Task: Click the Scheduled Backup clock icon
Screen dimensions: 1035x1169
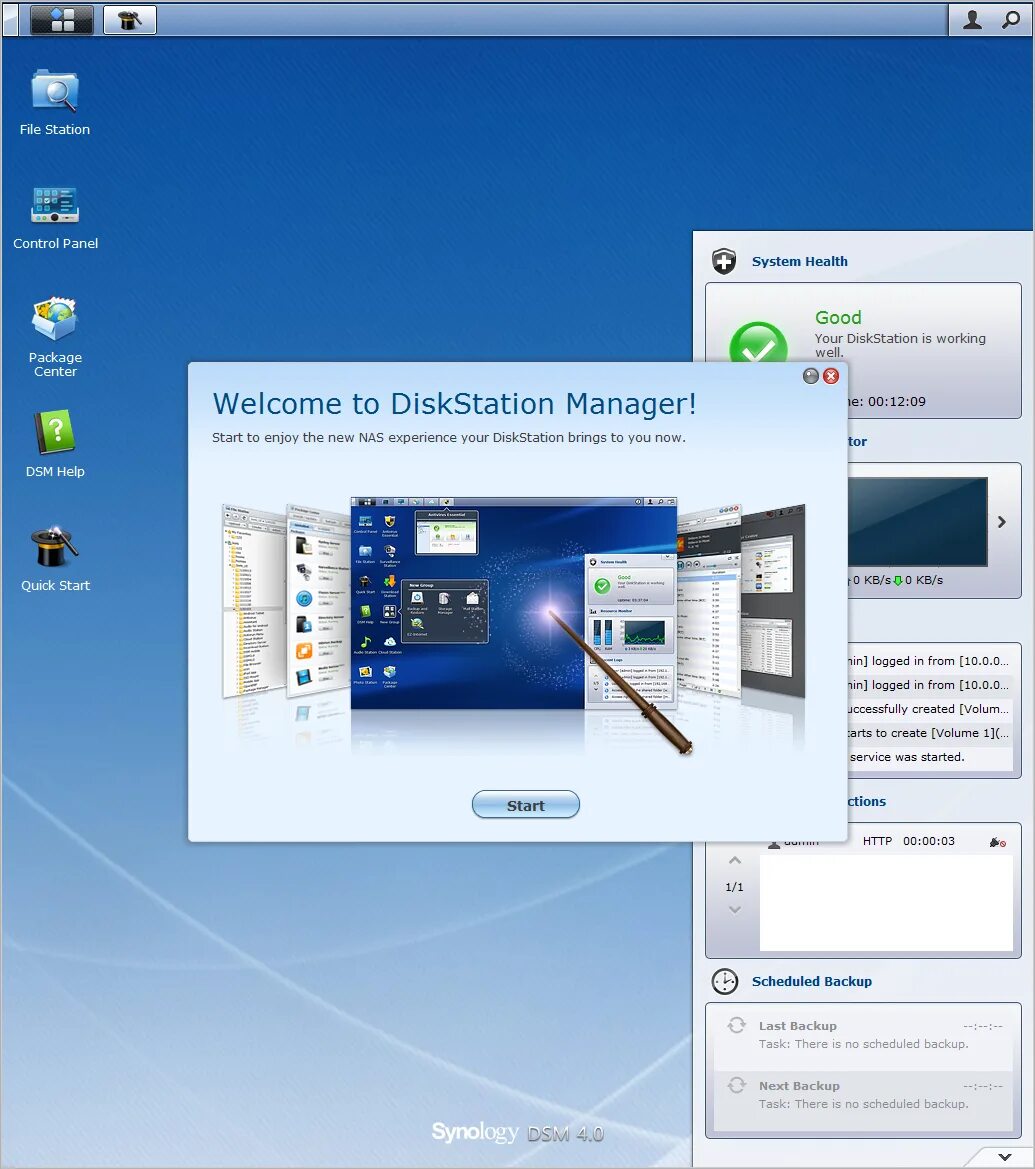Action: pyautogui.click(x=724, y=981)
